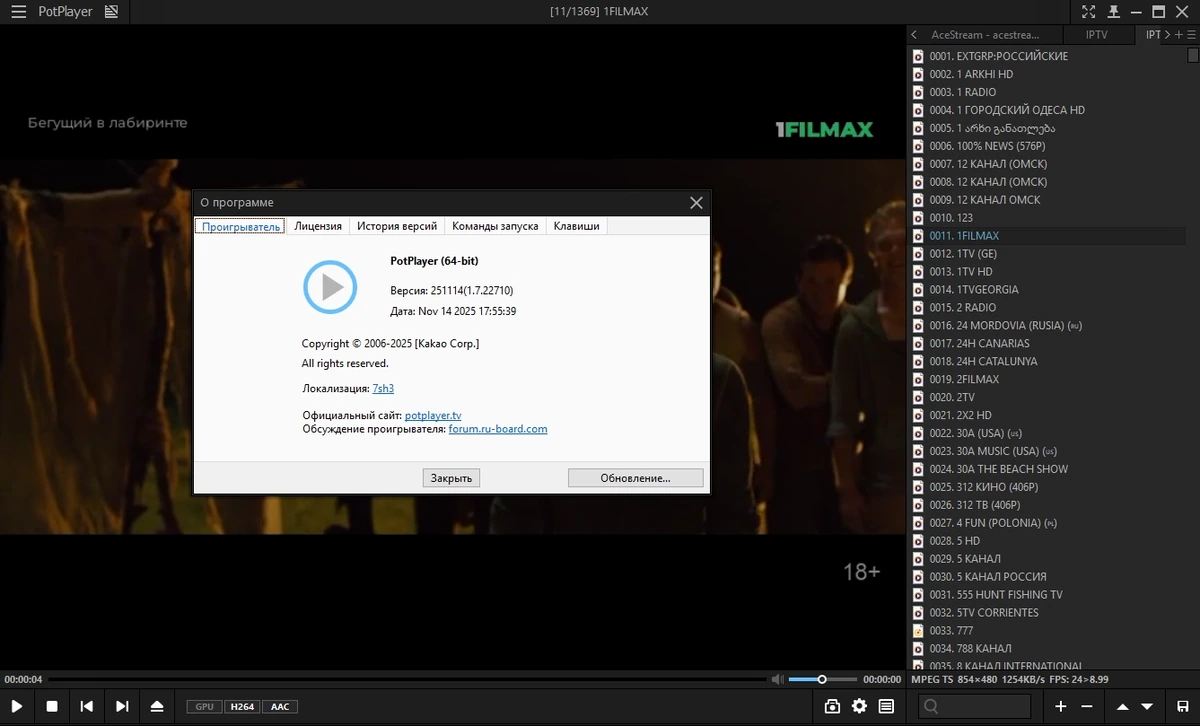Click the Eject/Open file icon
The height and width of the screenshot is (726, 1200).
click(x=157, y=706)
